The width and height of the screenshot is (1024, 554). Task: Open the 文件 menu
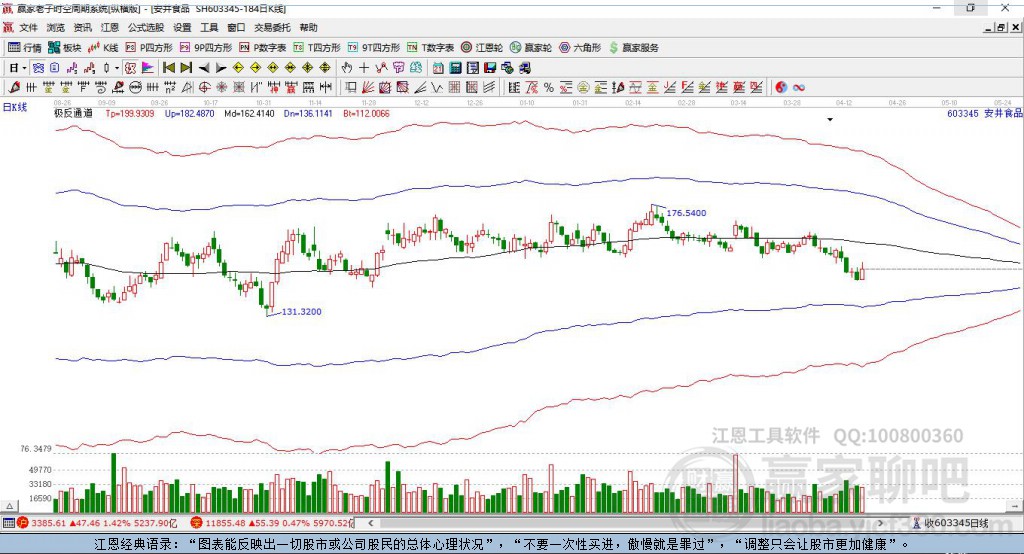pos(28,27)
